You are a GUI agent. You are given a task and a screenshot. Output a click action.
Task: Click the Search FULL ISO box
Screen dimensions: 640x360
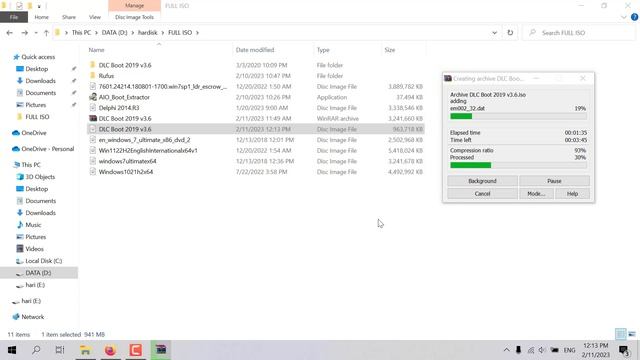point(580,33)
